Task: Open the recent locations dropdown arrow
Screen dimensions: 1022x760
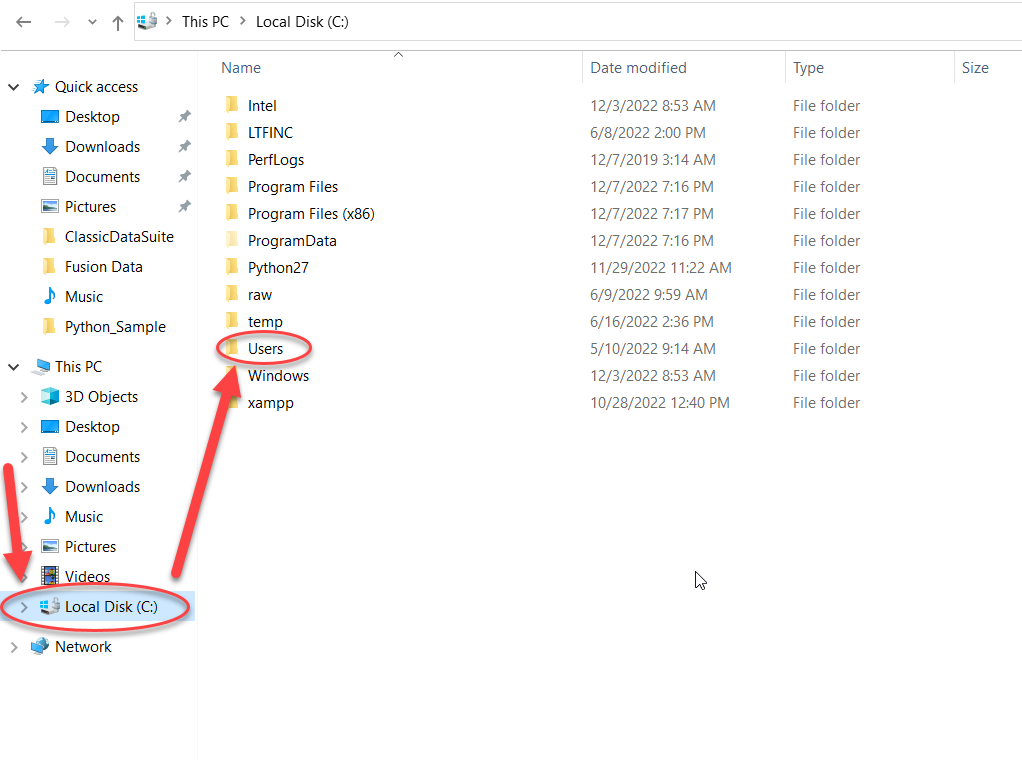Action: [x=92, y=23]
